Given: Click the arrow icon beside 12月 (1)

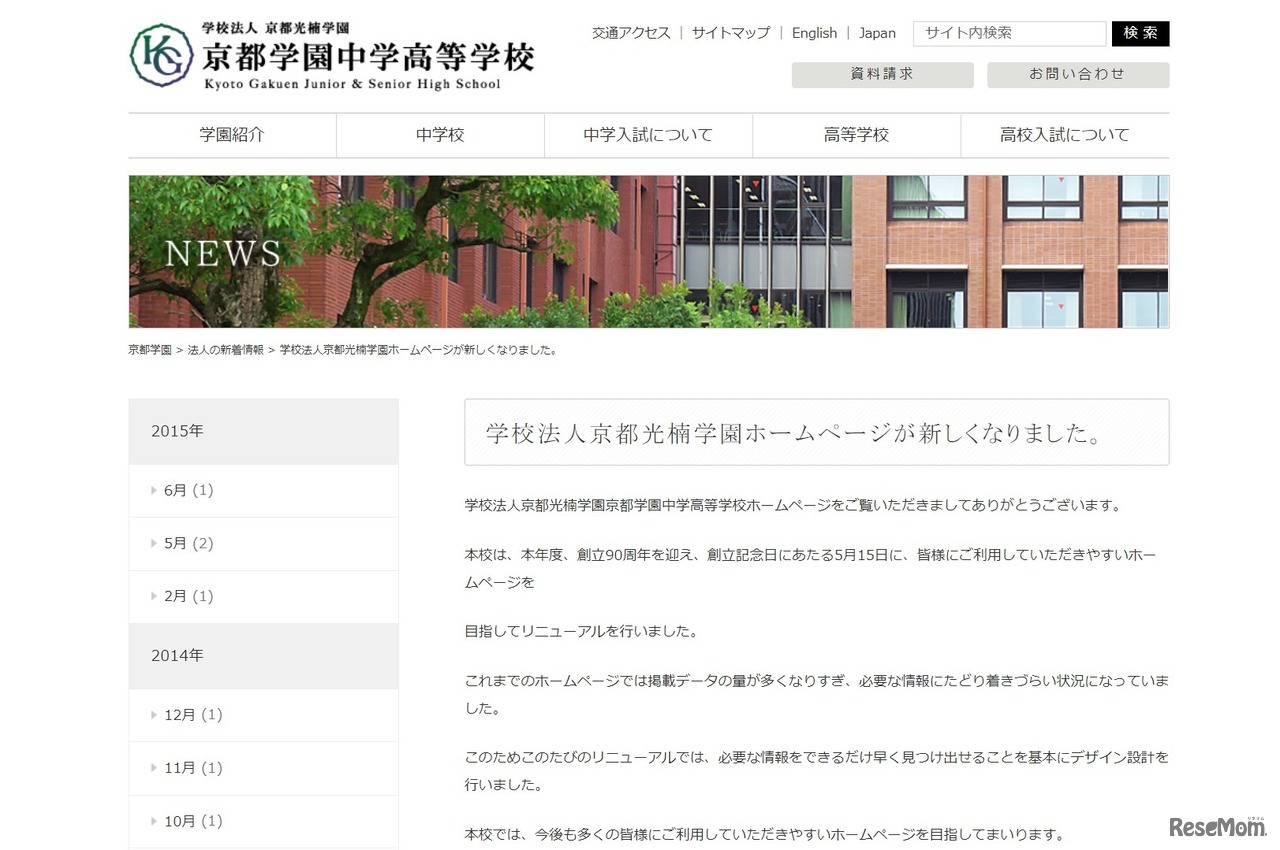Looking at the screenshot, I should click(x=156, y=714).
